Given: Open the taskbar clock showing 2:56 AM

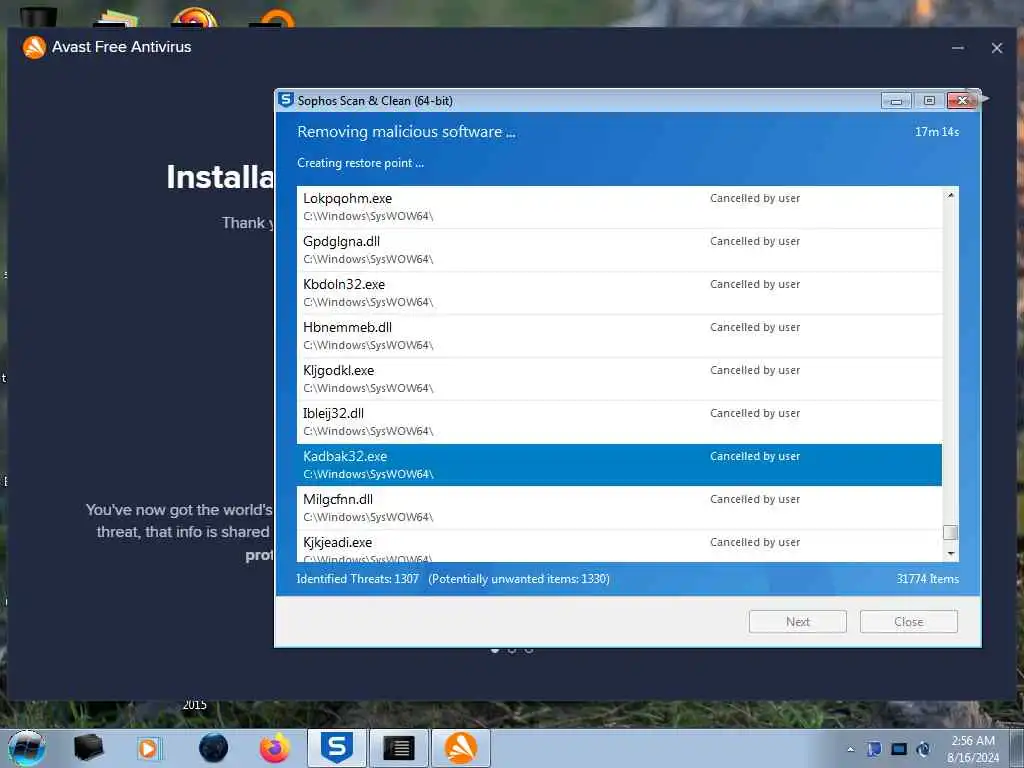Looking at the screenshot, I should click(x=973, y=749).
